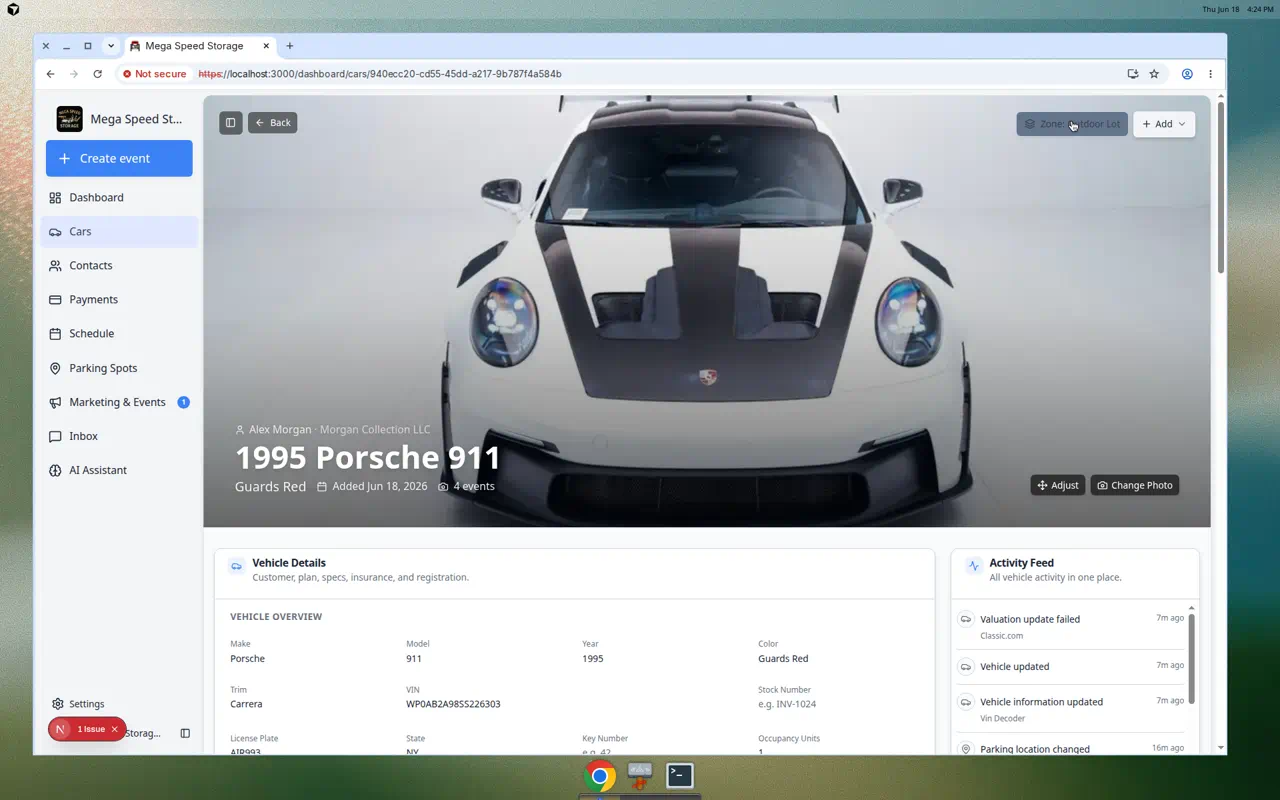Image resolution: width=1280 pixels, height=800 pixels.
Task: Open the Vehicle updated activity entry
Action: [x=1070, y=666]
